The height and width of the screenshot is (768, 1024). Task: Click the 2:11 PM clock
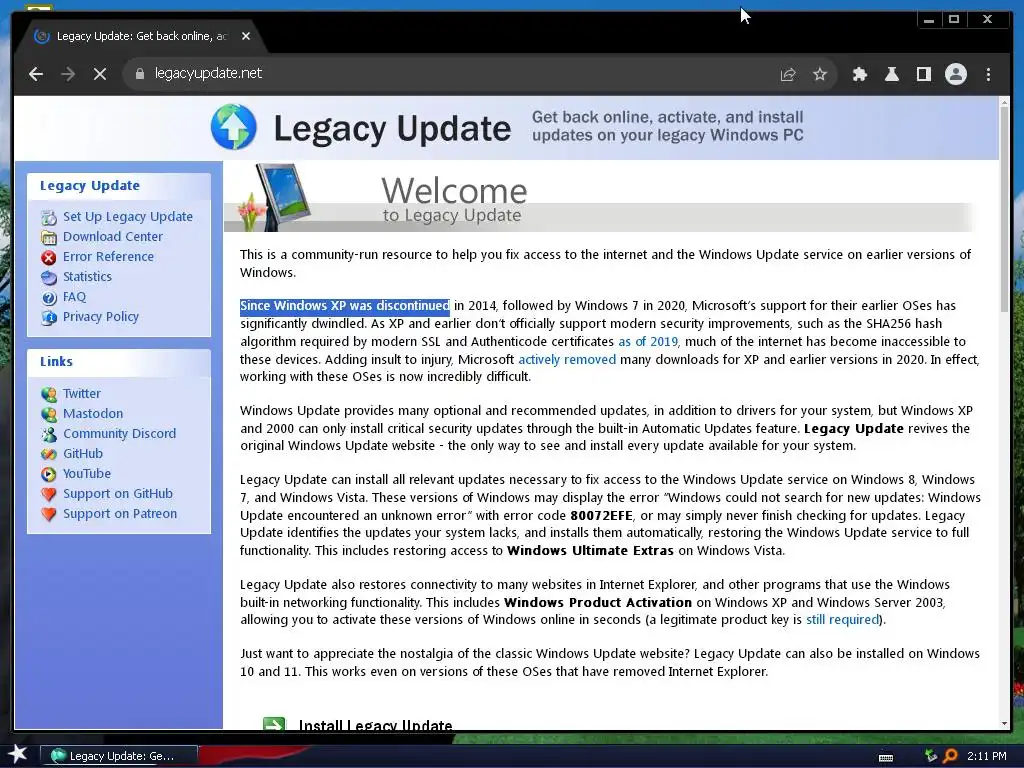tap(986, 756)
